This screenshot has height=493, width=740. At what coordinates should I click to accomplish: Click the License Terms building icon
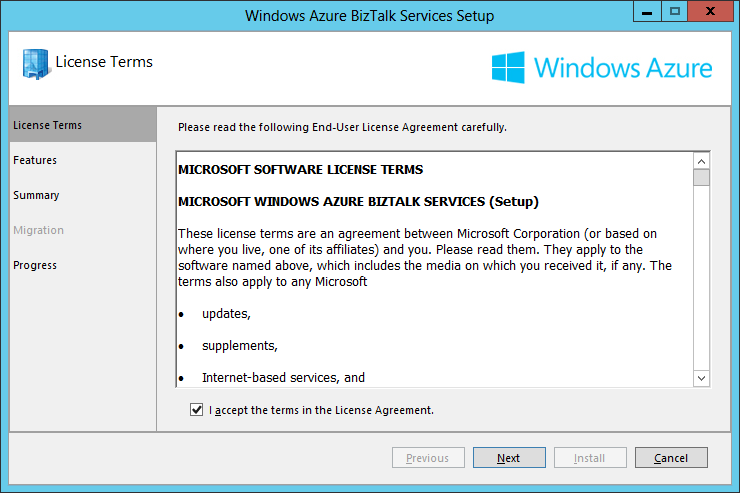click(36, 63)
